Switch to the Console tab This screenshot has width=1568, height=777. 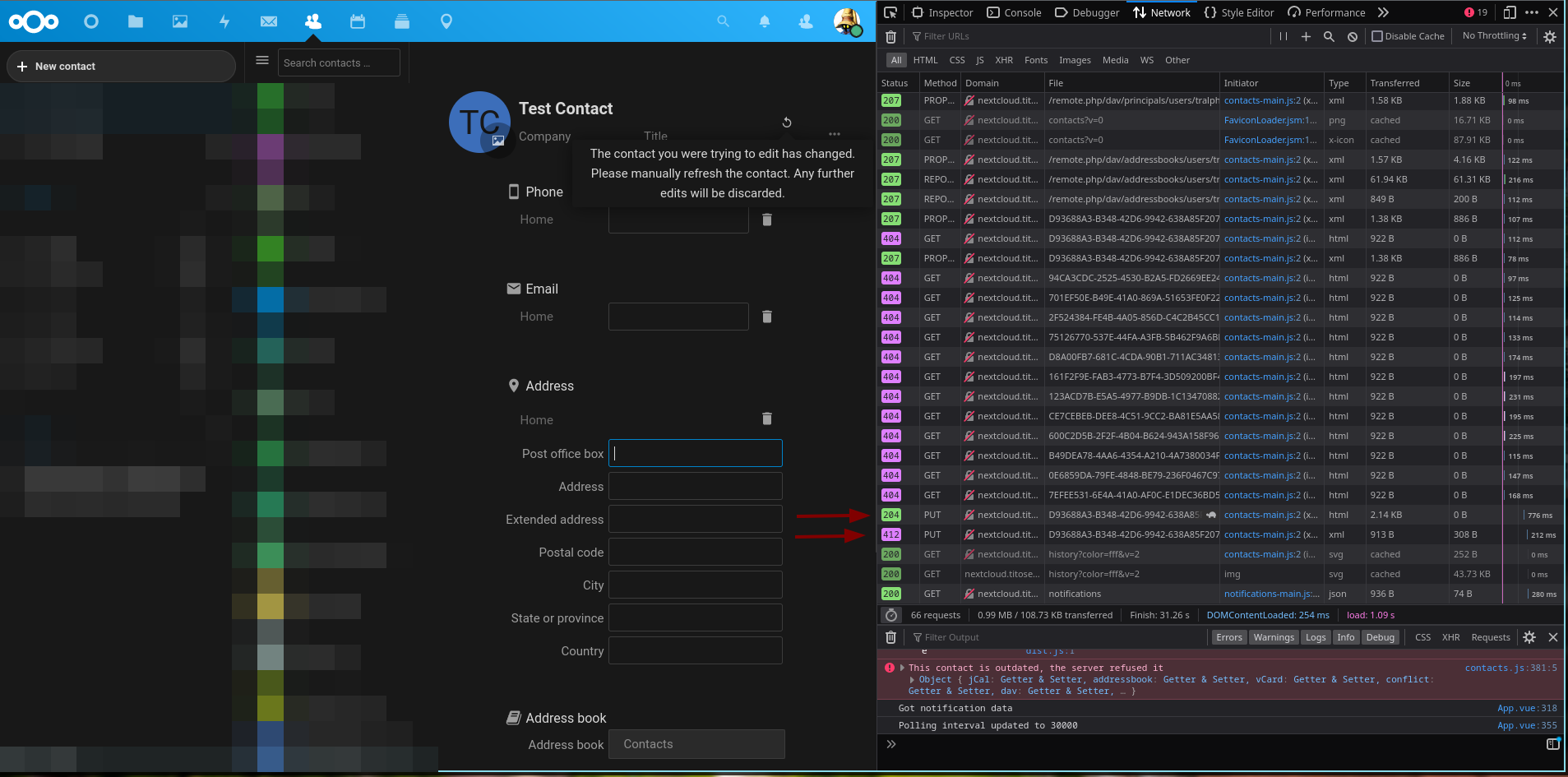(1014, 12)
